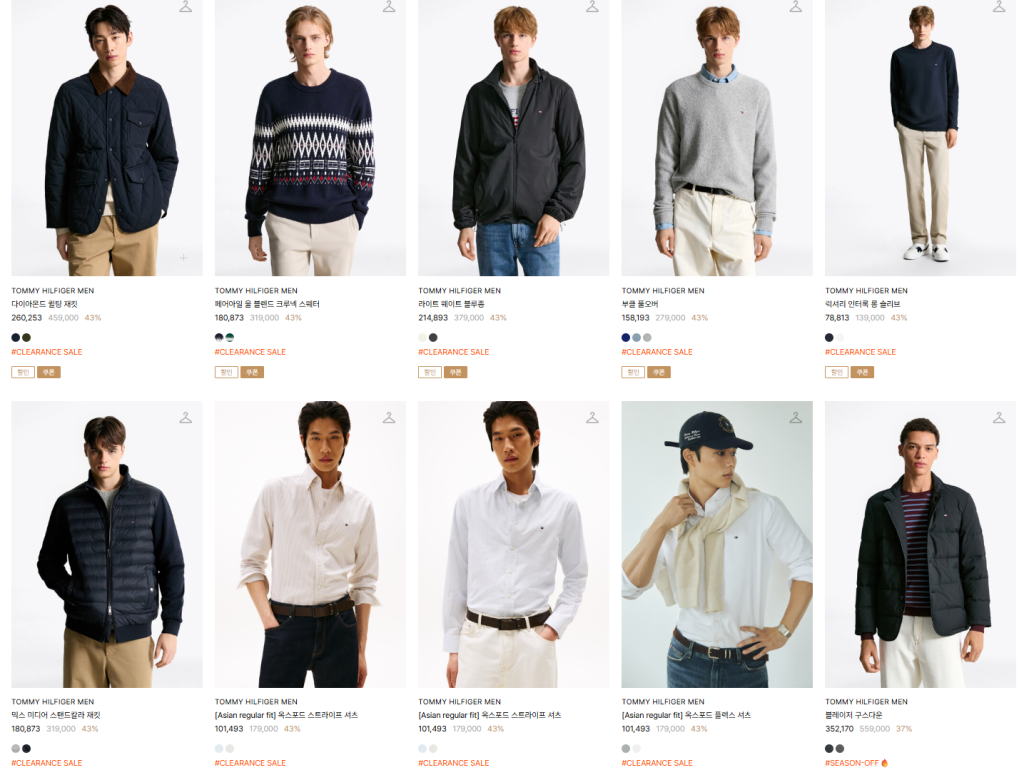Click hanger icon on 라이트 웨이트 블루종 image
This screenshot has width=1024, height=775.
point(592,7)
